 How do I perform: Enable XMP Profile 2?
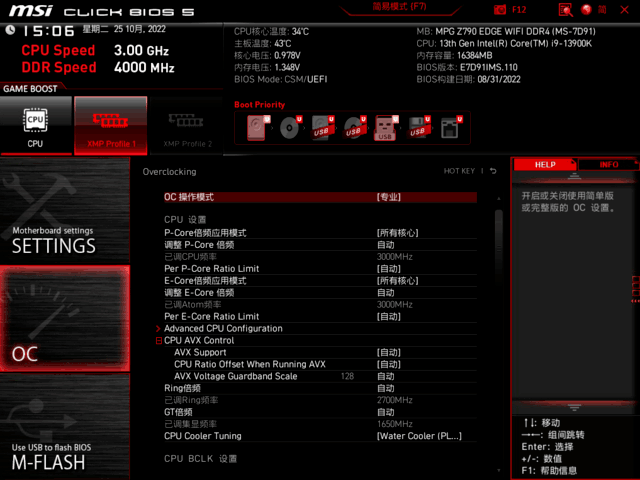(x=187, y=125)
